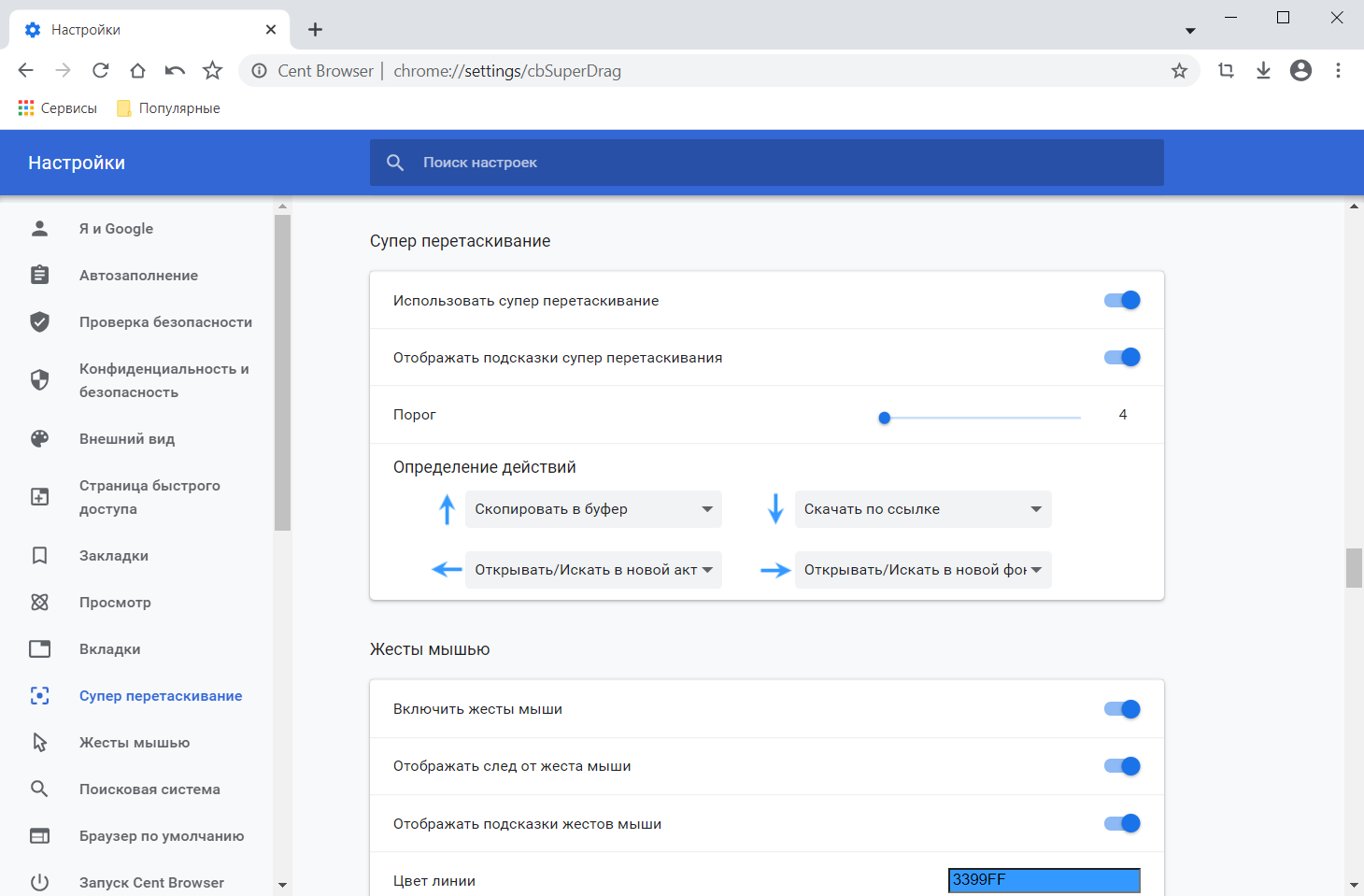Click the undo closed tab icon

tap(175, 70)
